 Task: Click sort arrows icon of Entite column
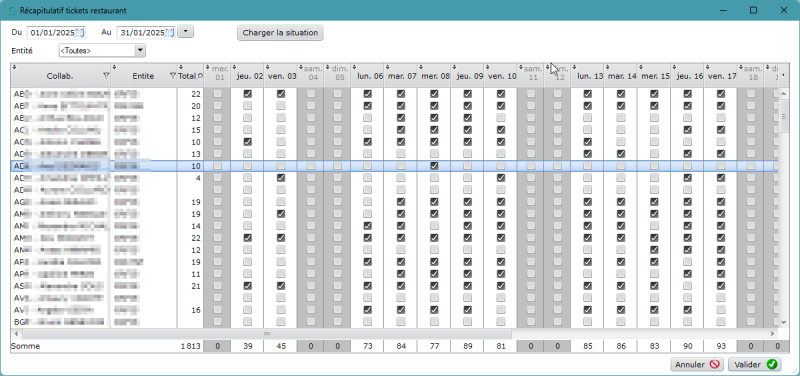click(113, 67)
